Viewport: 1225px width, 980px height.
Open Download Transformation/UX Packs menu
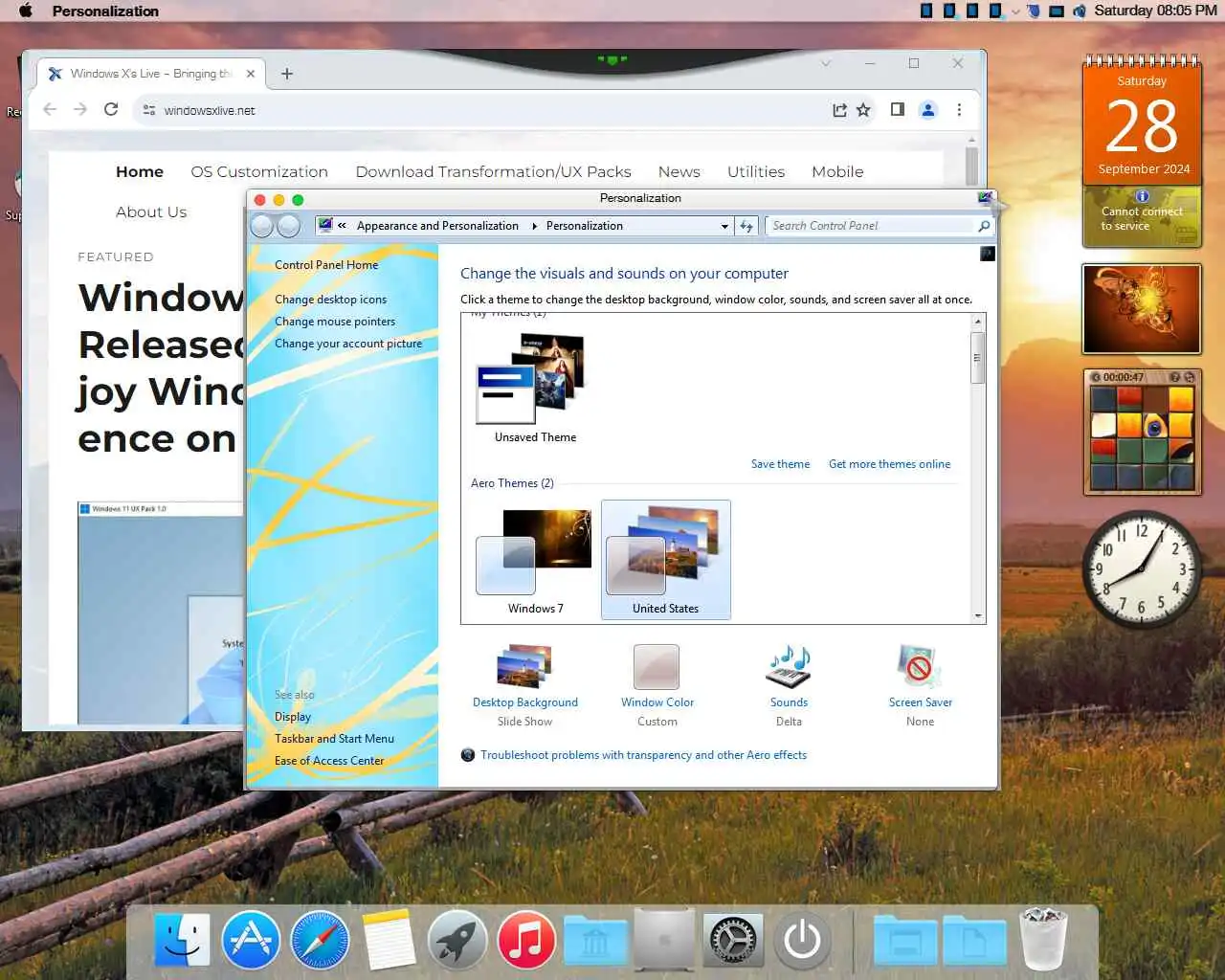tap(493, 171)
